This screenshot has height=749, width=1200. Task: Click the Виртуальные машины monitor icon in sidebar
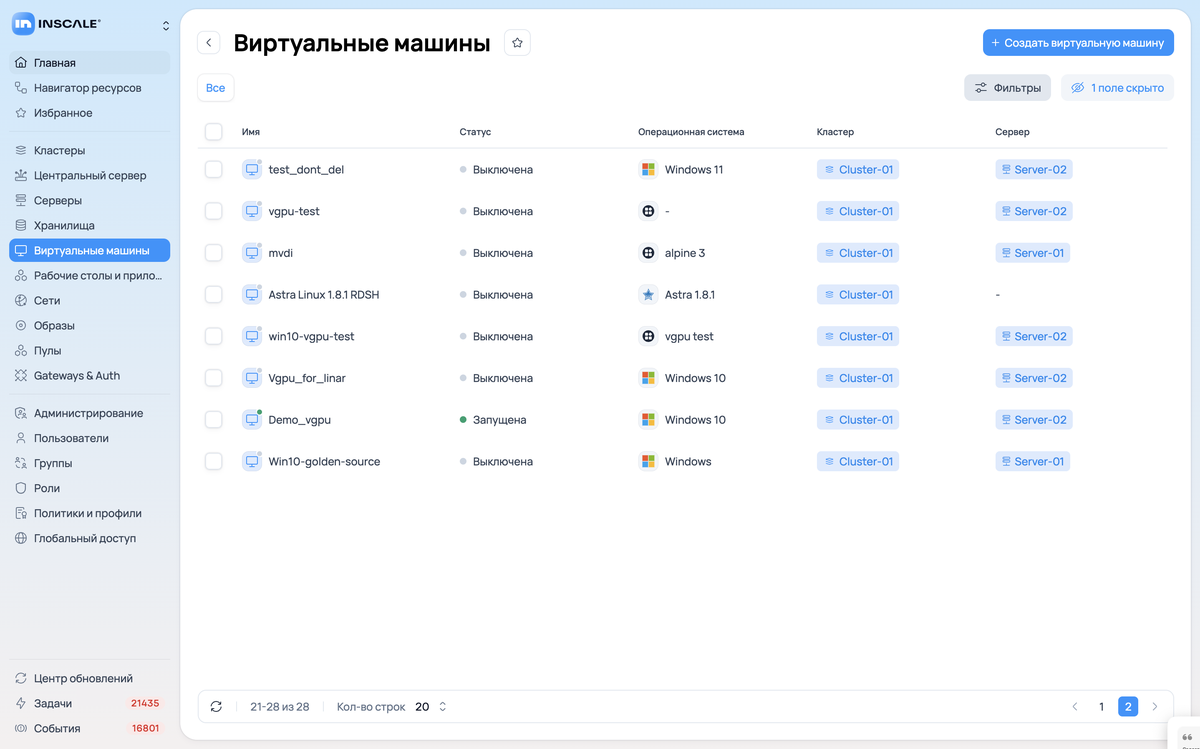coord(21,251)
